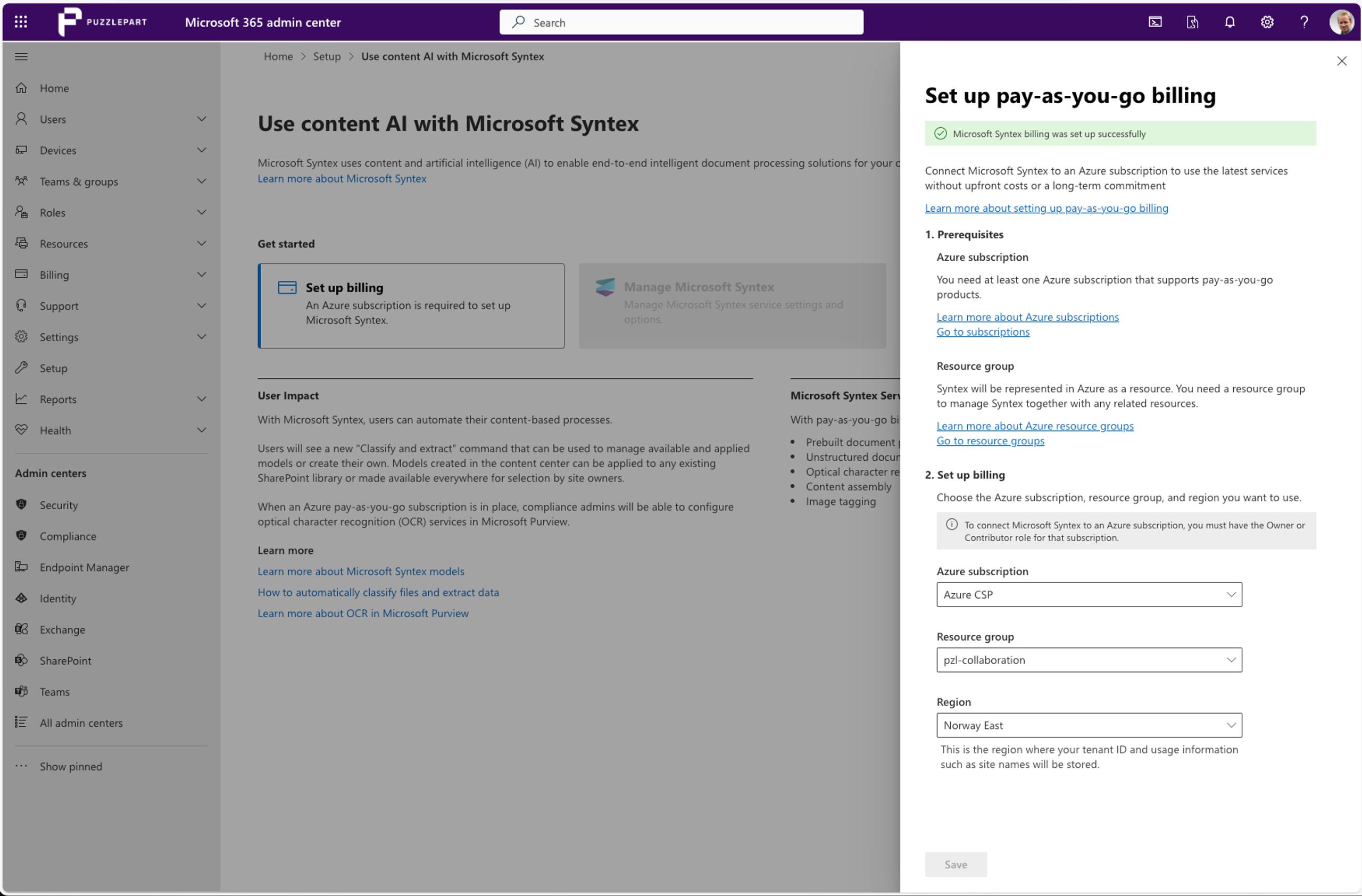Close the billing setup panel
1362x896 pixels.
1341,61
